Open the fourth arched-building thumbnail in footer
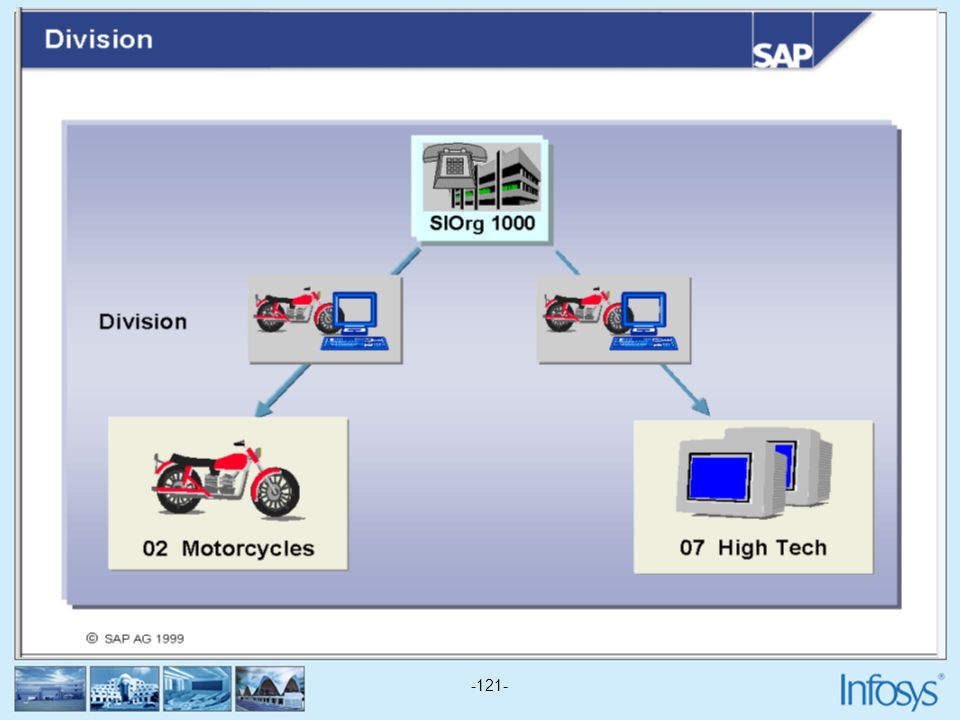This screenshot has height=720, width=960. (x=270, y=689)
